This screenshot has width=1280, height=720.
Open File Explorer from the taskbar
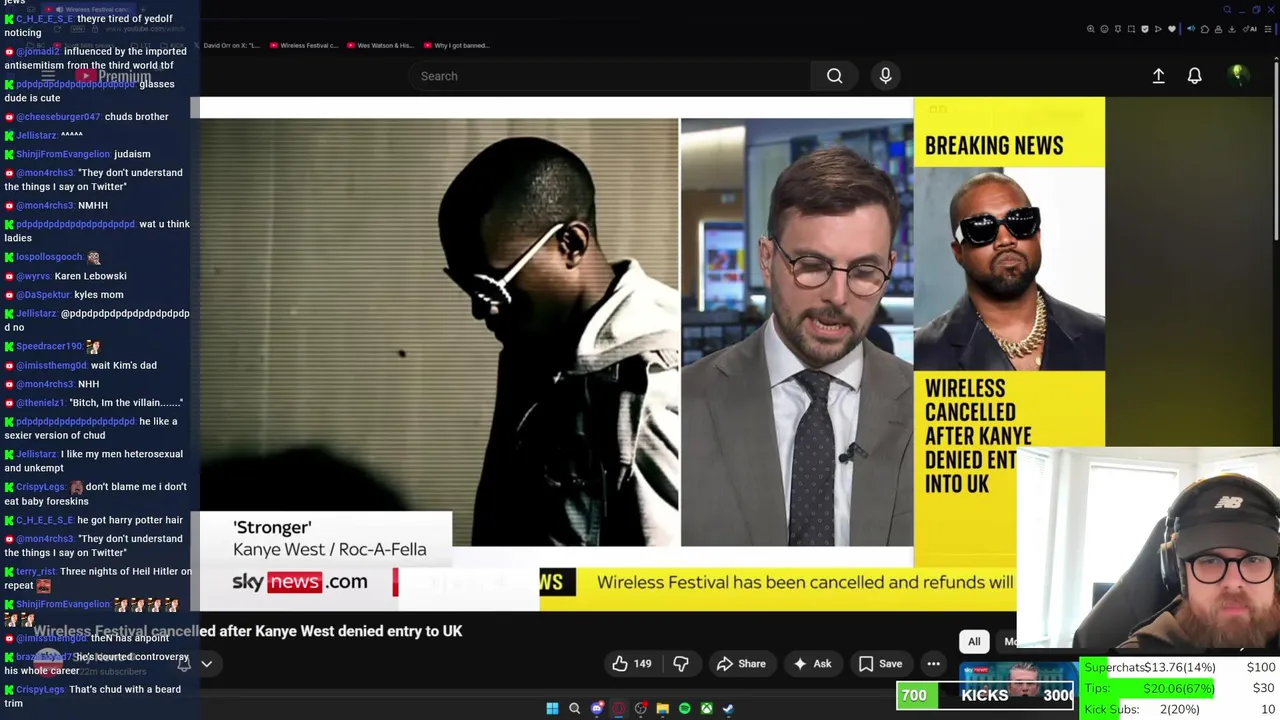click(662, 708)
